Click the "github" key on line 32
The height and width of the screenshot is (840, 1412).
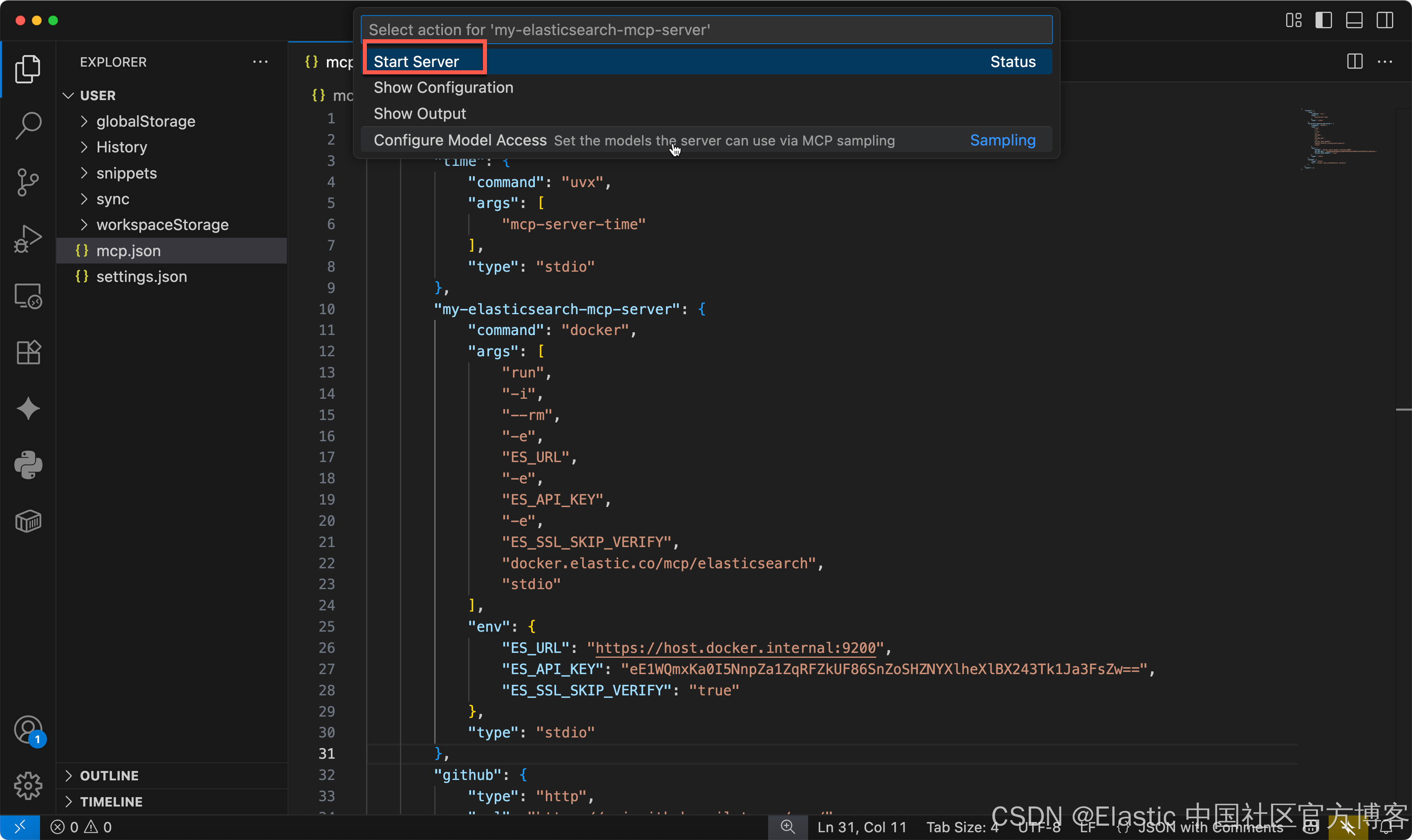tap(467, 775)
